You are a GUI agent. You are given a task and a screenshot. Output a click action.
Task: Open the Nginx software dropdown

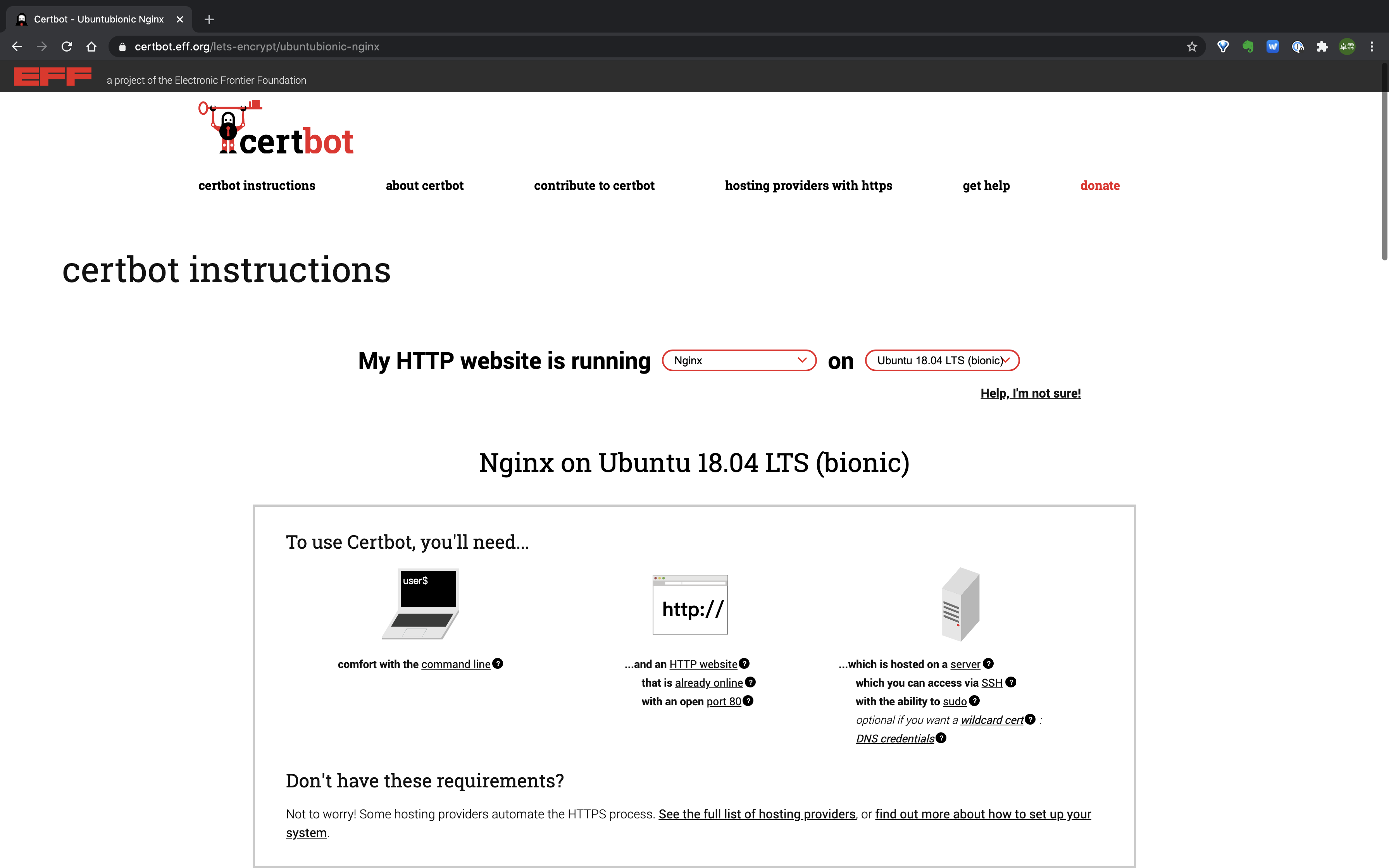(x=739, y=360)
